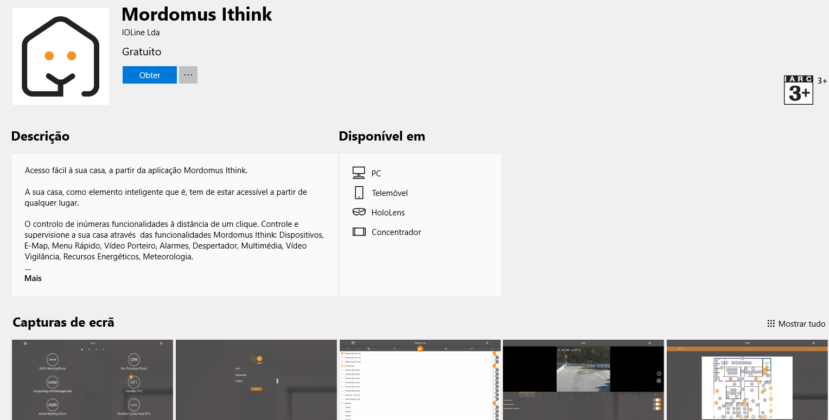Open the camera video screenshot
The width and height of the screenshot is (829, 420).
click(x=583, y=380)
